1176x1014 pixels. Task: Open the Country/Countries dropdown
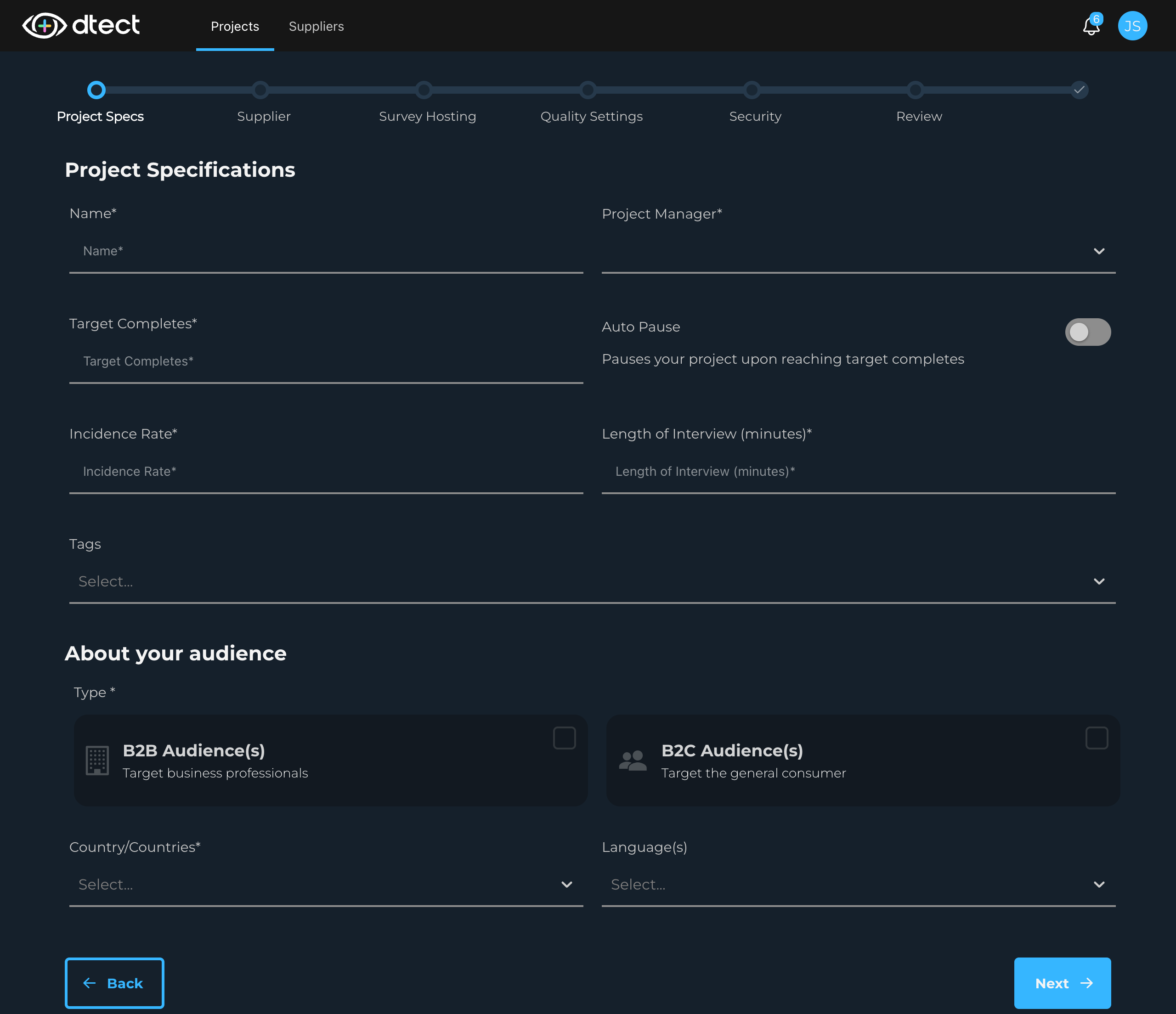pyautogui.click(x=326, y=884)
